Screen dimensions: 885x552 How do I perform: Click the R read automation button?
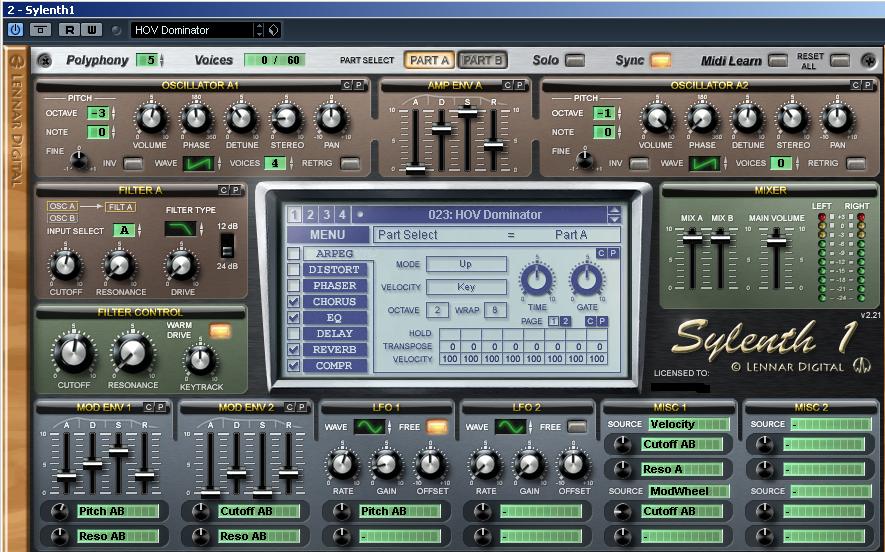pos(69,30)
